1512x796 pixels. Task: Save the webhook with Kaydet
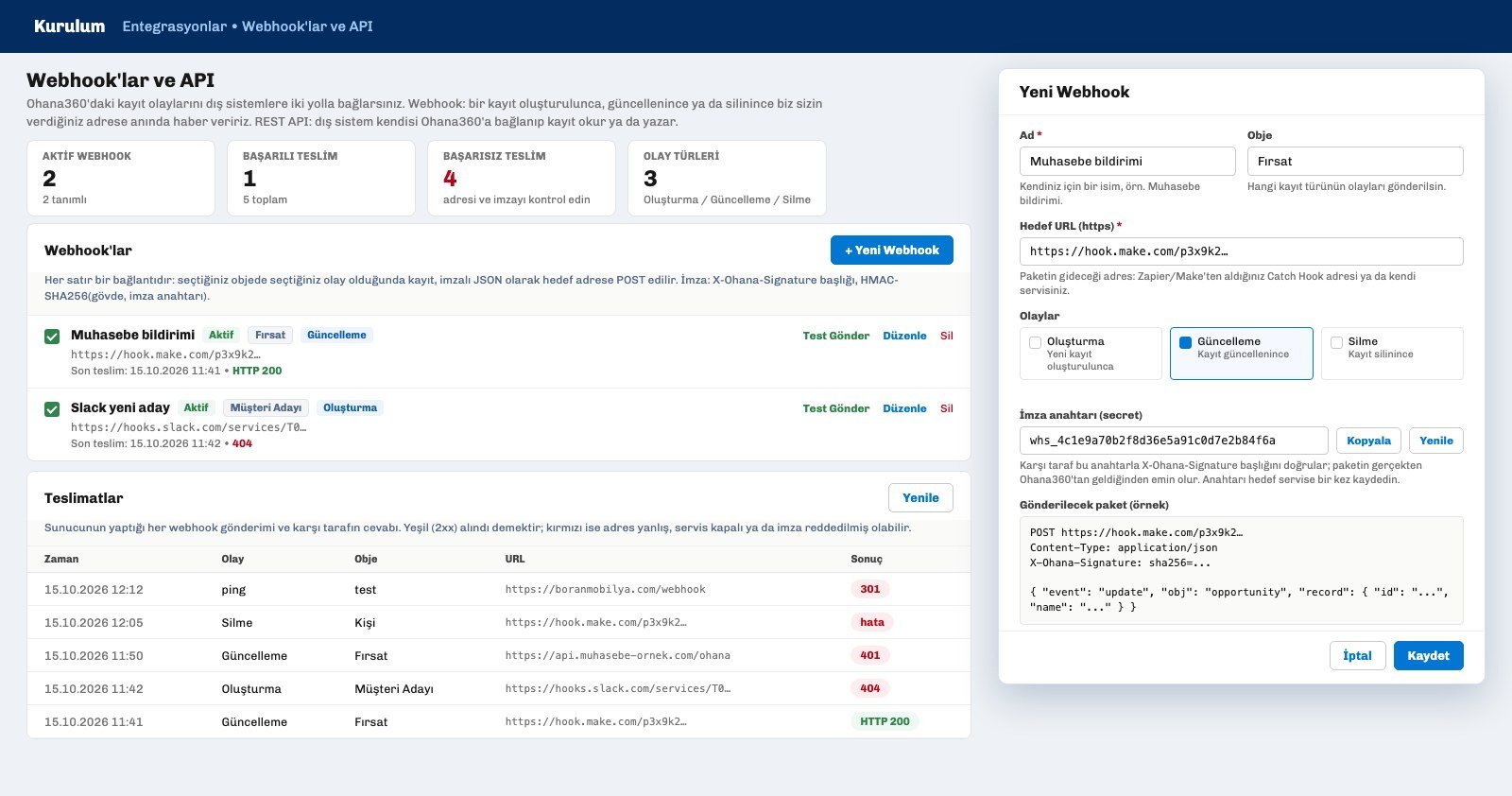(x=1428, y=656)
